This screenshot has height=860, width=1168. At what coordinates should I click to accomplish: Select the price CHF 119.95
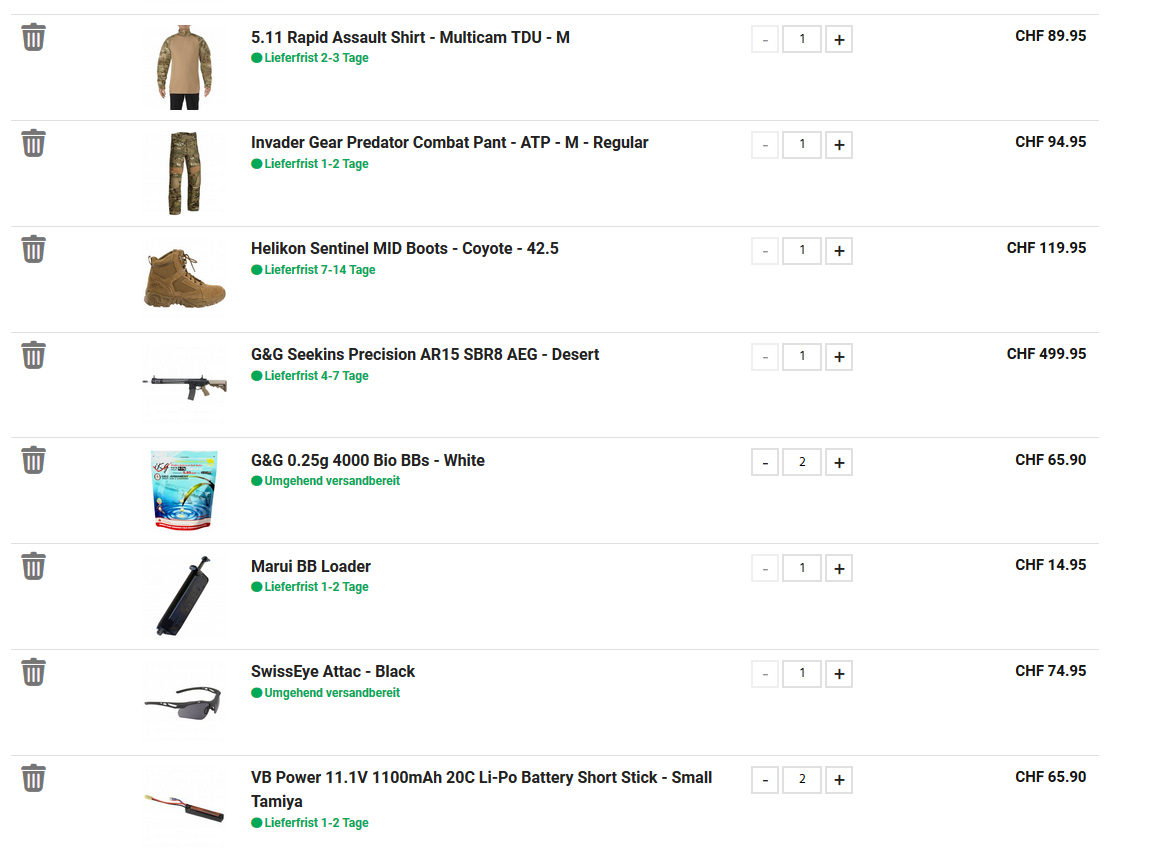click(1046, 248)
